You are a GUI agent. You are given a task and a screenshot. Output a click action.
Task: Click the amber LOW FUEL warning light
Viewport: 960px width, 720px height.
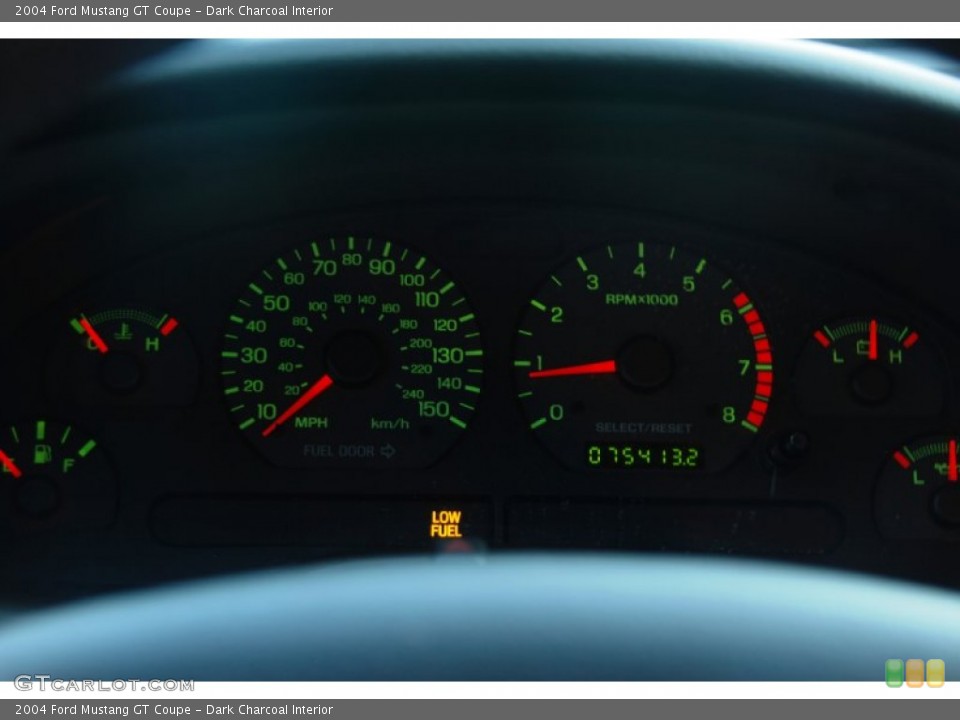point(446,524)
